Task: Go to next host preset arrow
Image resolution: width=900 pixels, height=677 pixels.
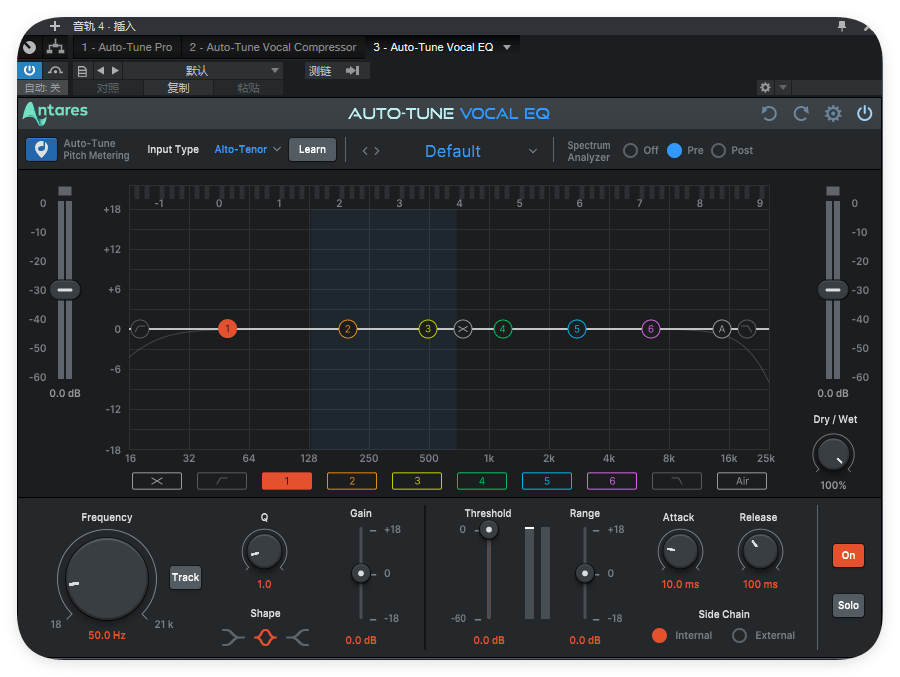Action: click(115, 71)
